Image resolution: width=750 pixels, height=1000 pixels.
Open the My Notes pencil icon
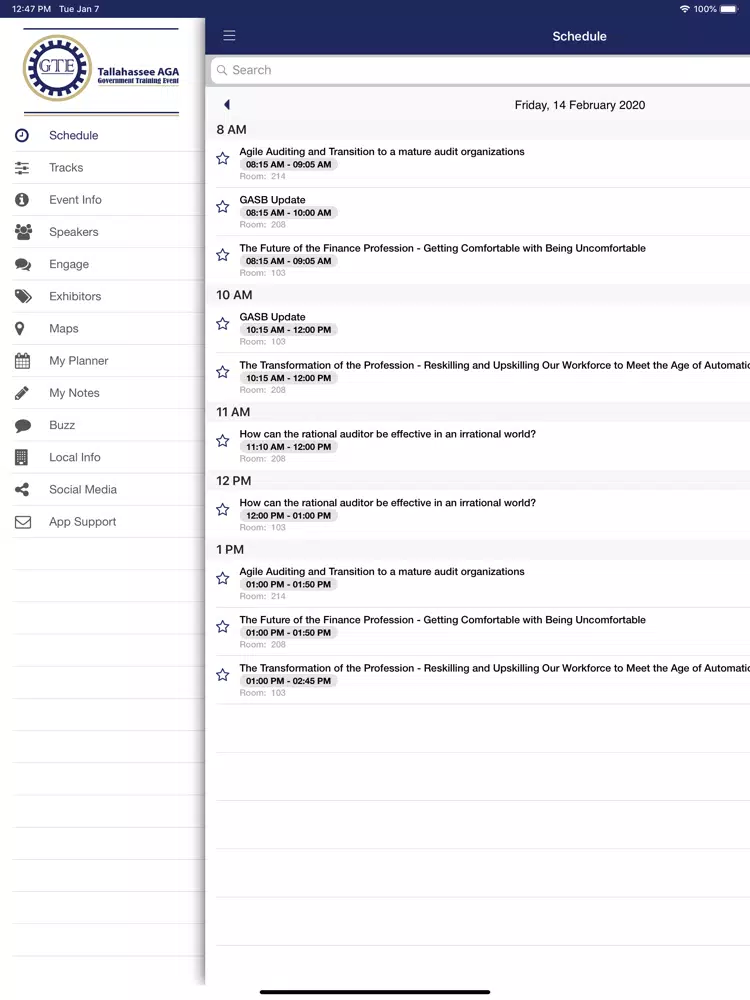coord(21,393)
